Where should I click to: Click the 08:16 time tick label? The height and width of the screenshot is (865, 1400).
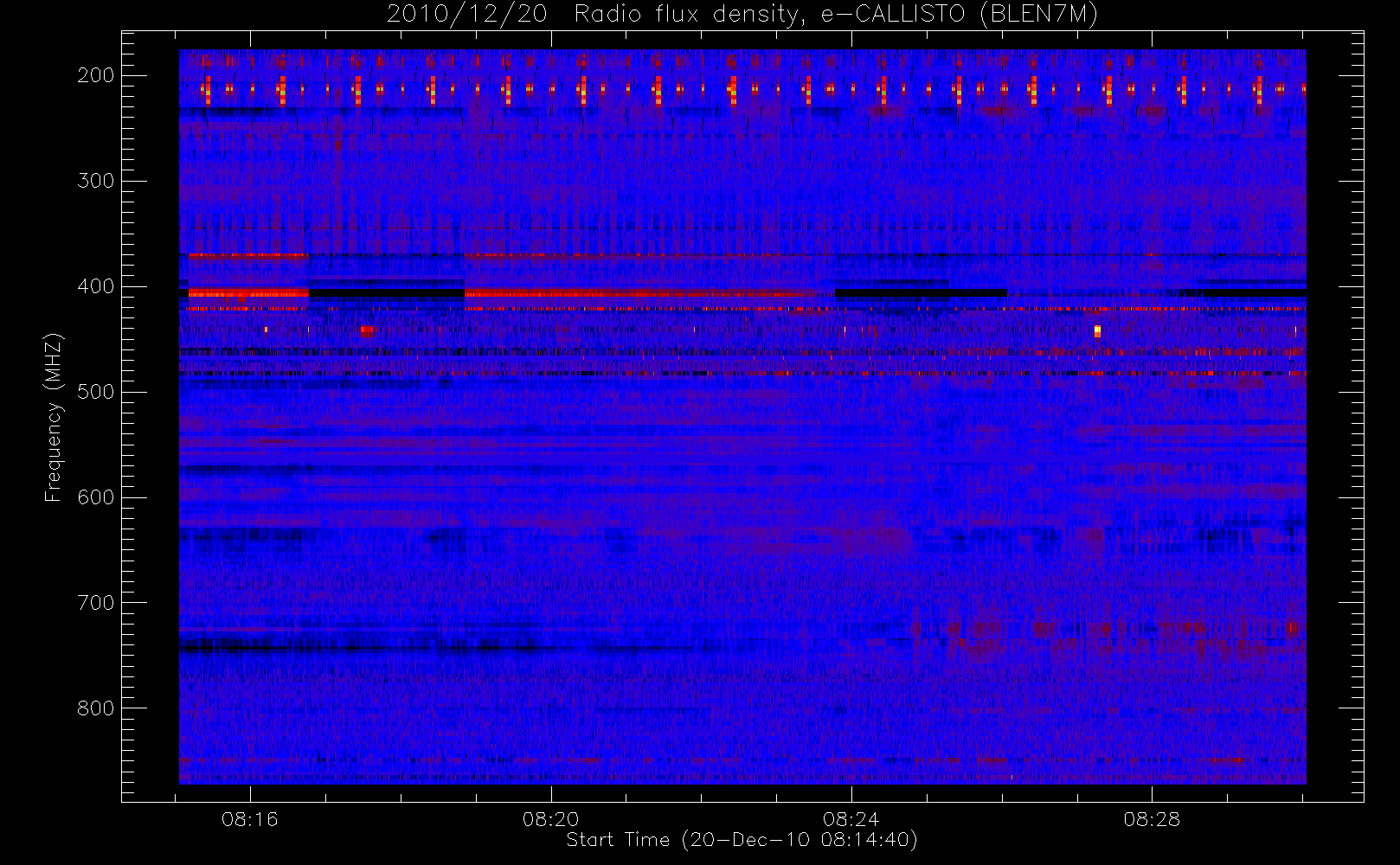pos(250,819)
